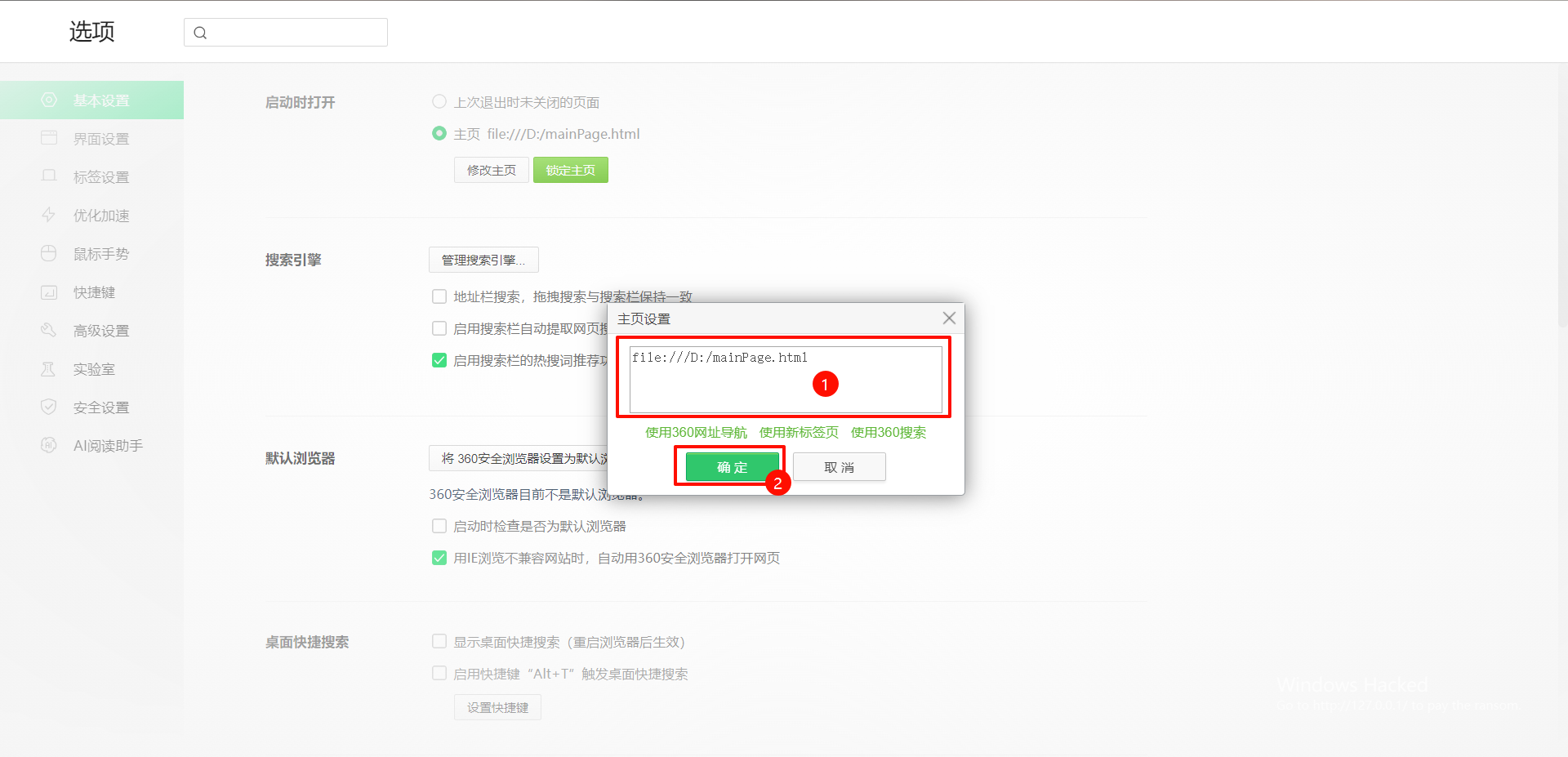Click the 使用新标签页 link
The width and height of the screenshot is (1568, 757).
pos(799,433)
